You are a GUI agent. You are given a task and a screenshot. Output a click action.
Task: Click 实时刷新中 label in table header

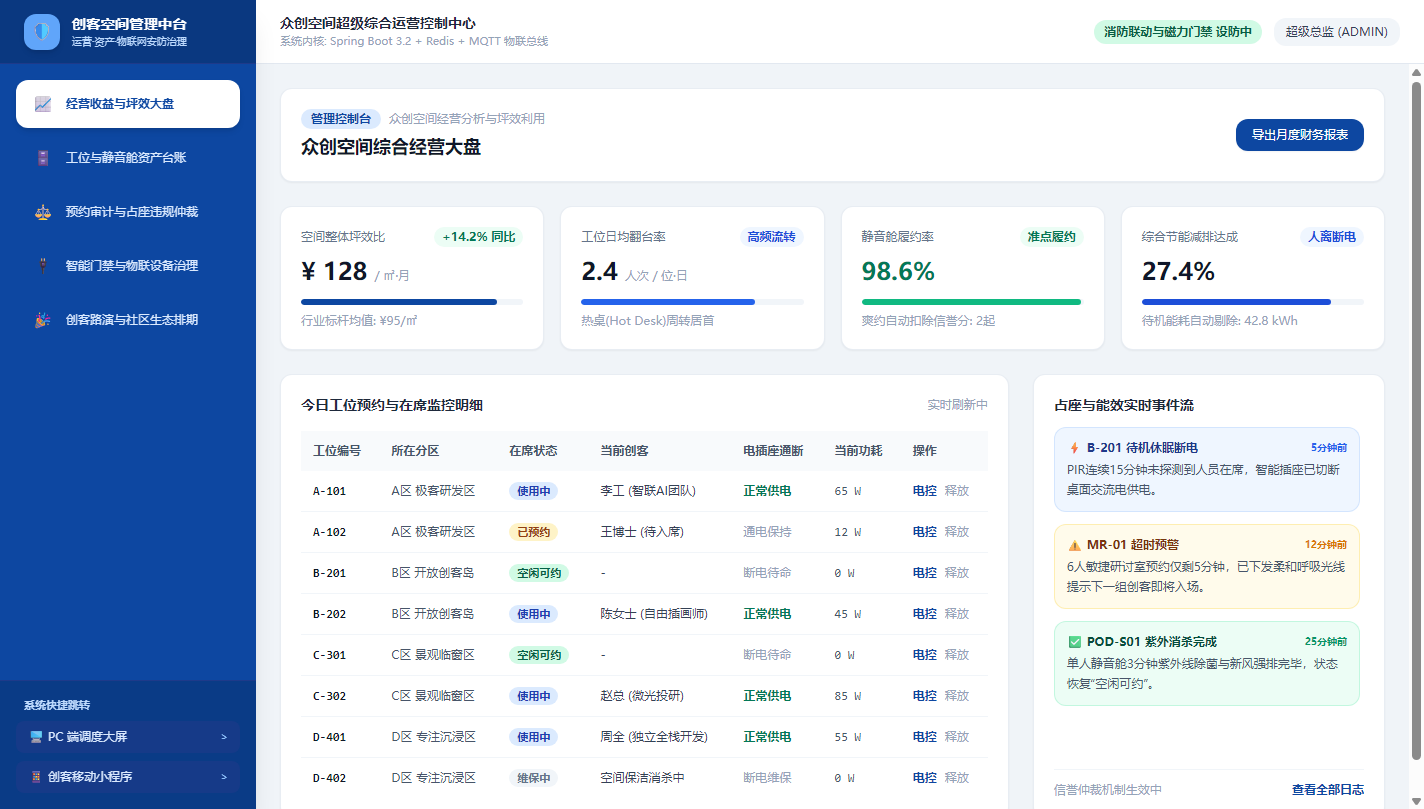pos(957,405)
